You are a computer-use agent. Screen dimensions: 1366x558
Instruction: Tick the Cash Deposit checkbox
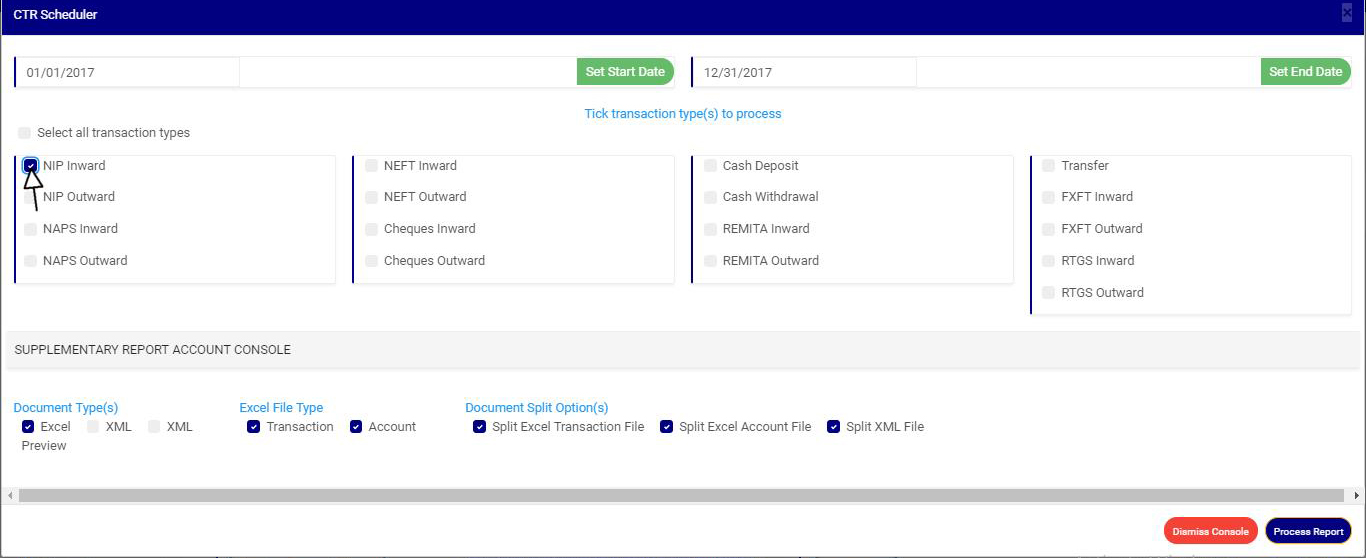711,166
